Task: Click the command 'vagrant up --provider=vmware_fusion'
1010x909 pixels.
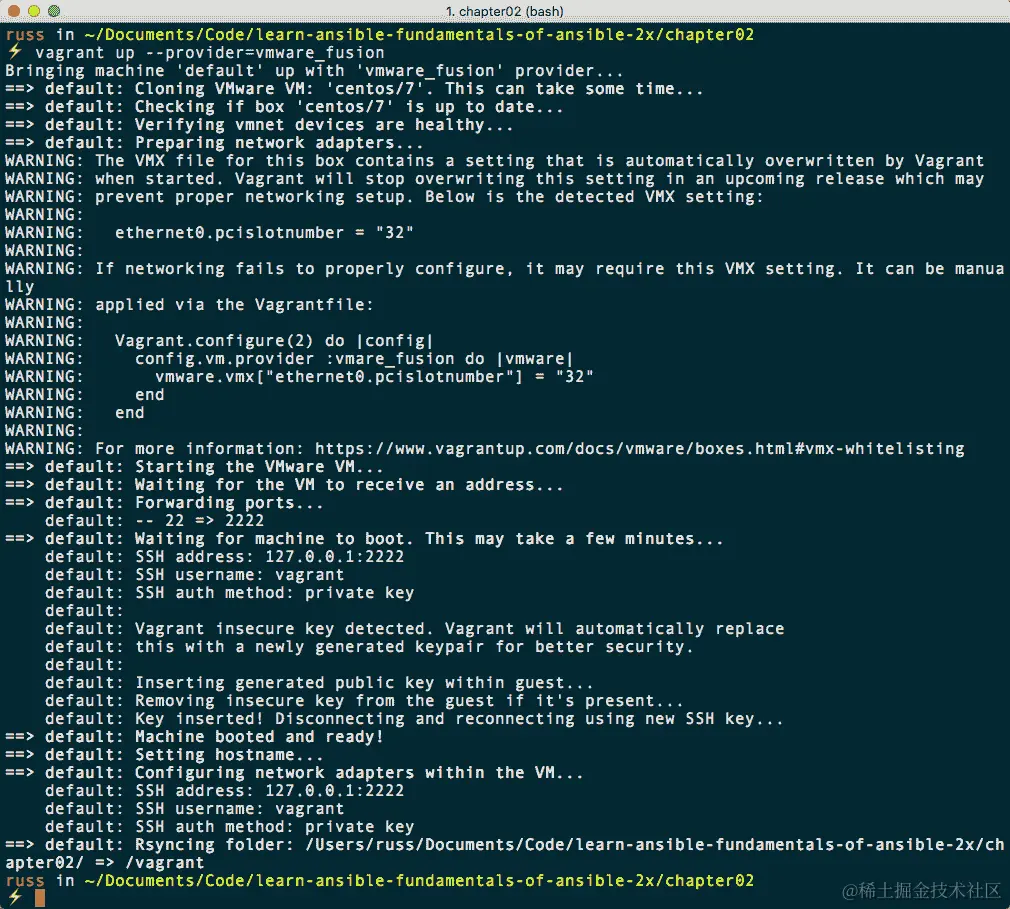Action: pyautogui.click(x=209, y=53)
